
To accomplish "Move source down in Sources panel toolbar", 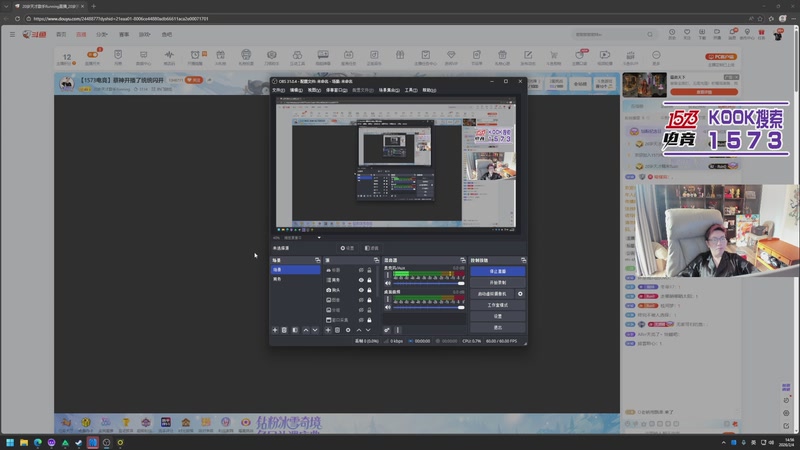I will 368,330.
